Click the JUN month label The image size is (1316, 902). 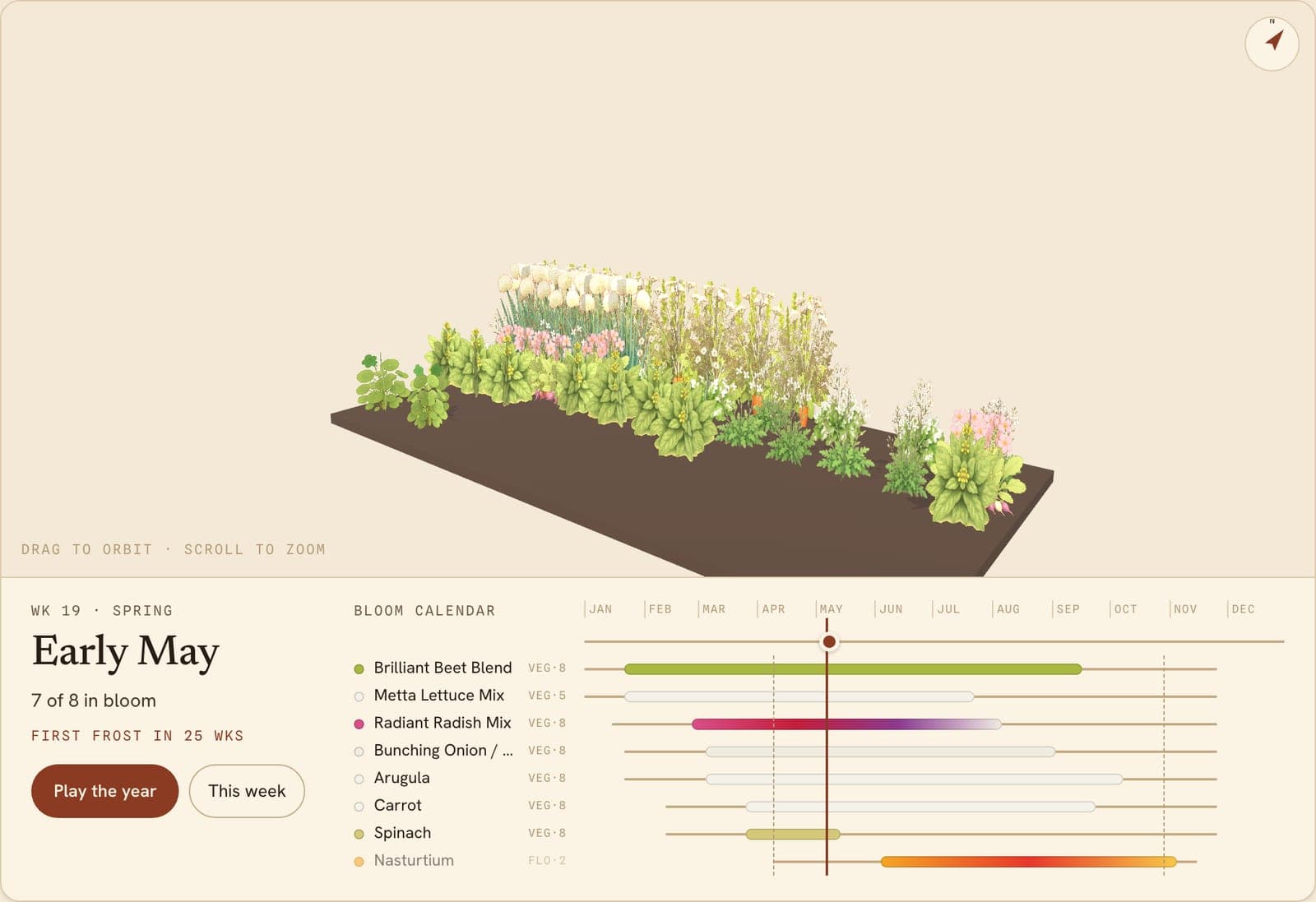(x=891, y=609)
